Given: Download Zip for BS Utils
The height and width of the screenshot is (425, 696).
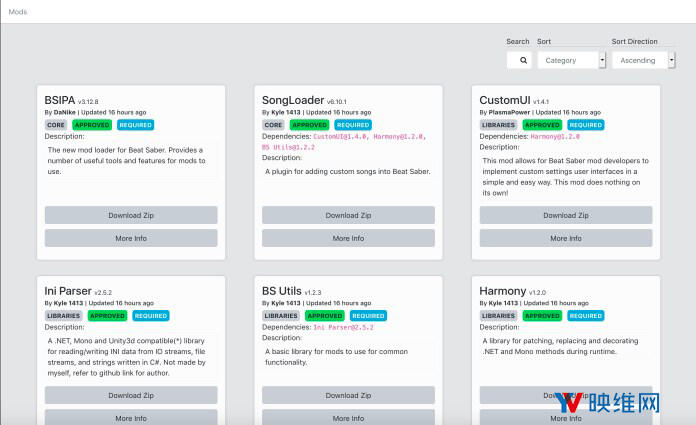Looking at the screenshot, I should [x=348, y=395].
